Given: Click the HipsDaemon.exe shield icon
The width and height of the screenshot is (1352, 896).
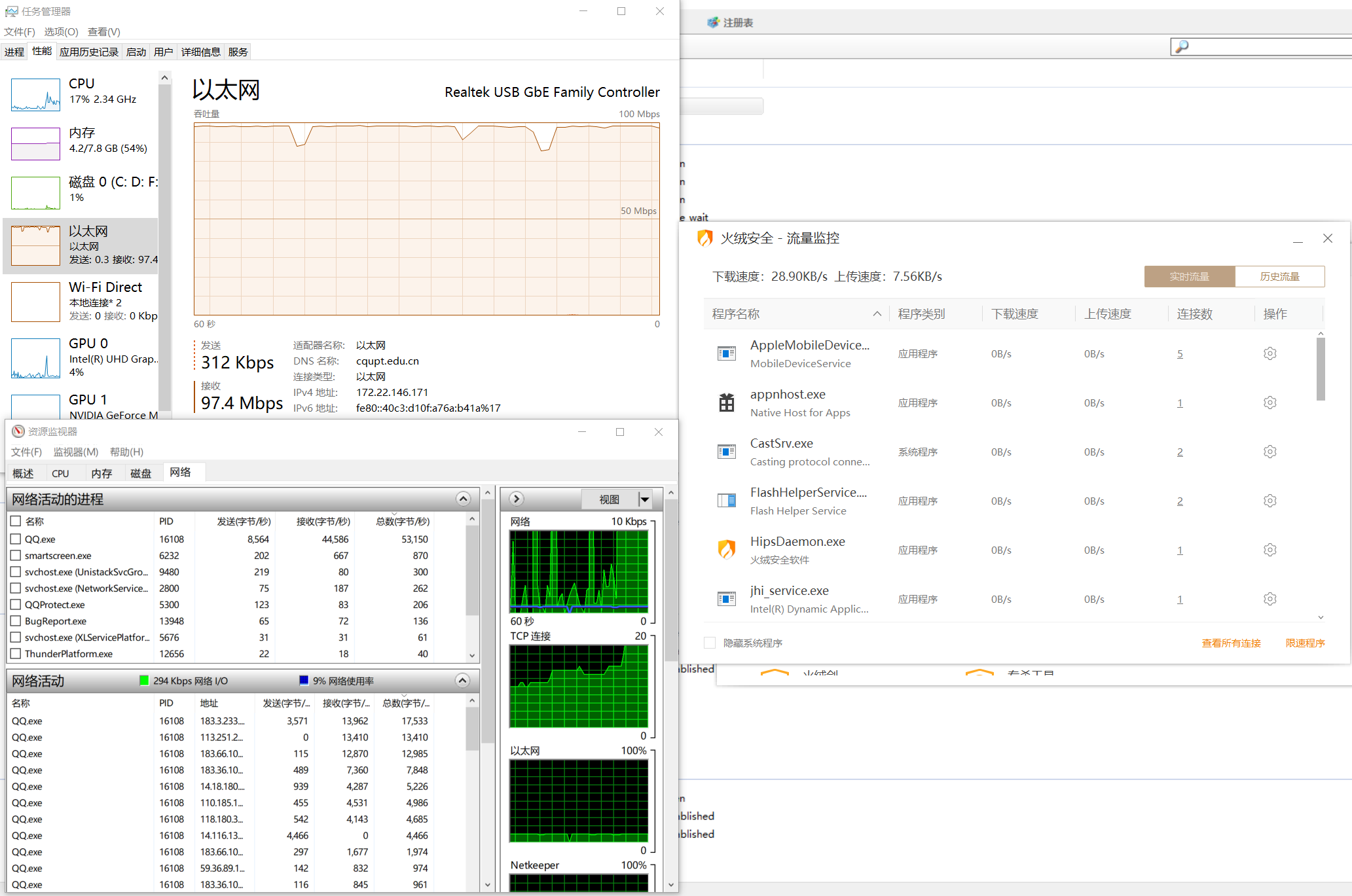Looking at the screenshot, I should click(727, 550).
